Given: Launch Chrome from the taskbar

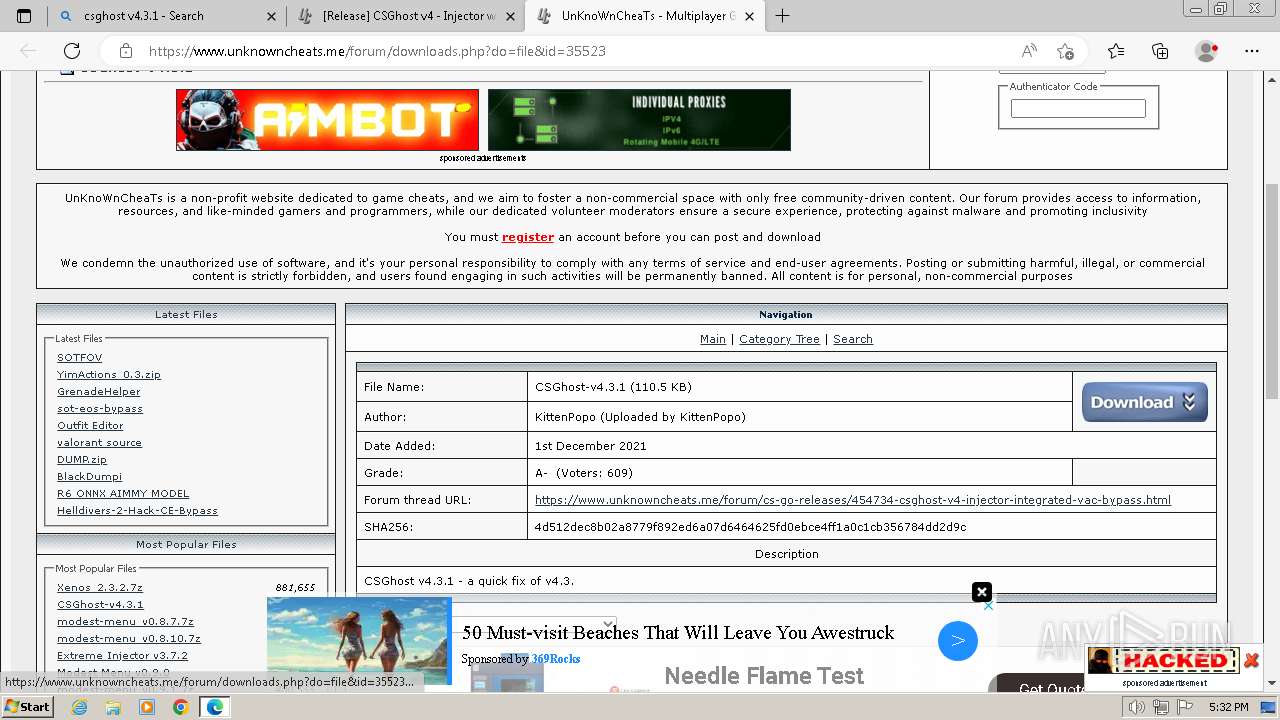Looking at the screenshot, I should tap(181, 707).
